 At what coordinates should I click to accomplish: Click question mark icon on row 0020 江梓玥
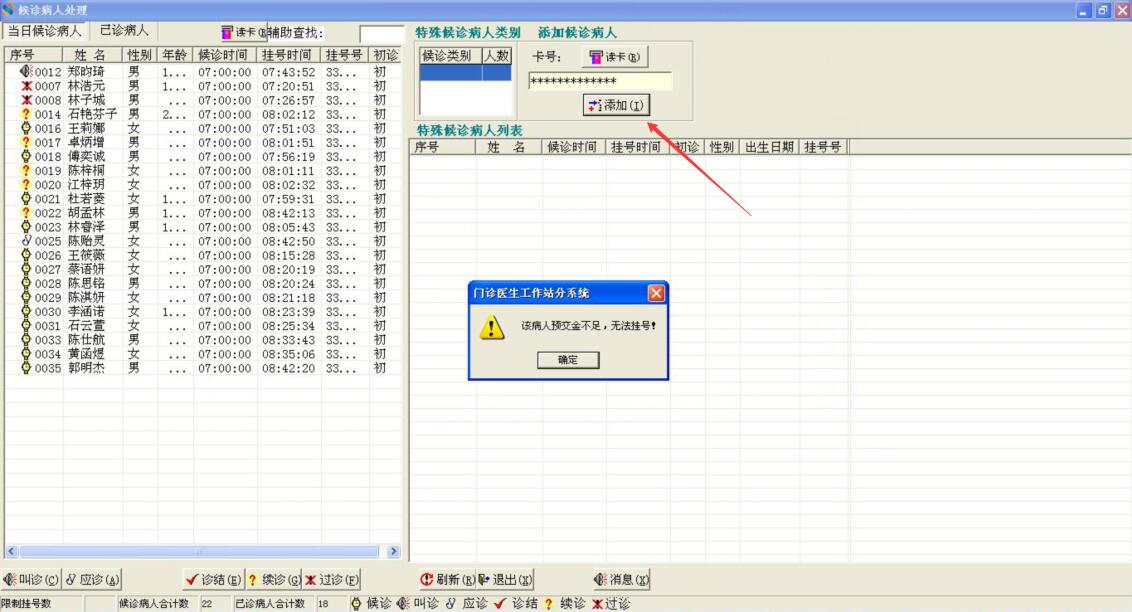(26, 184)
